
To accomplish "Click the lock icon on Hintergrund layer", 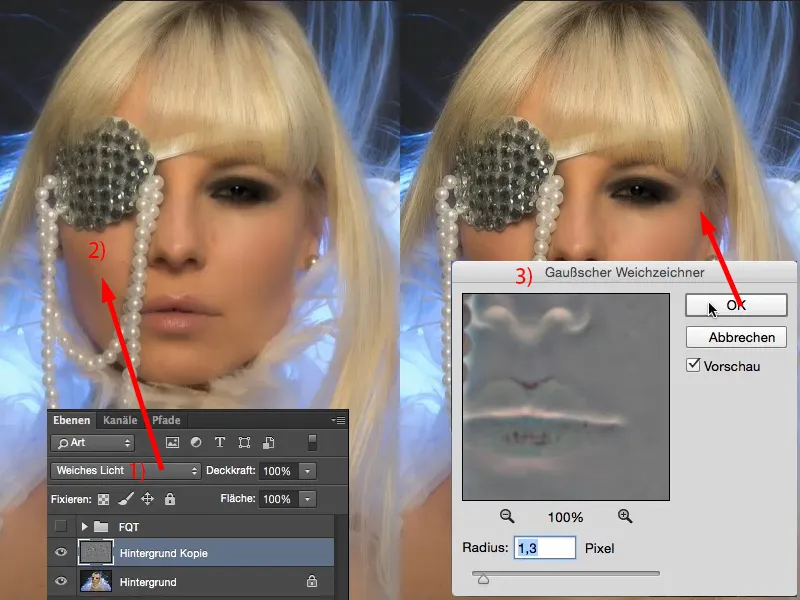I will (x=312, y=581).
